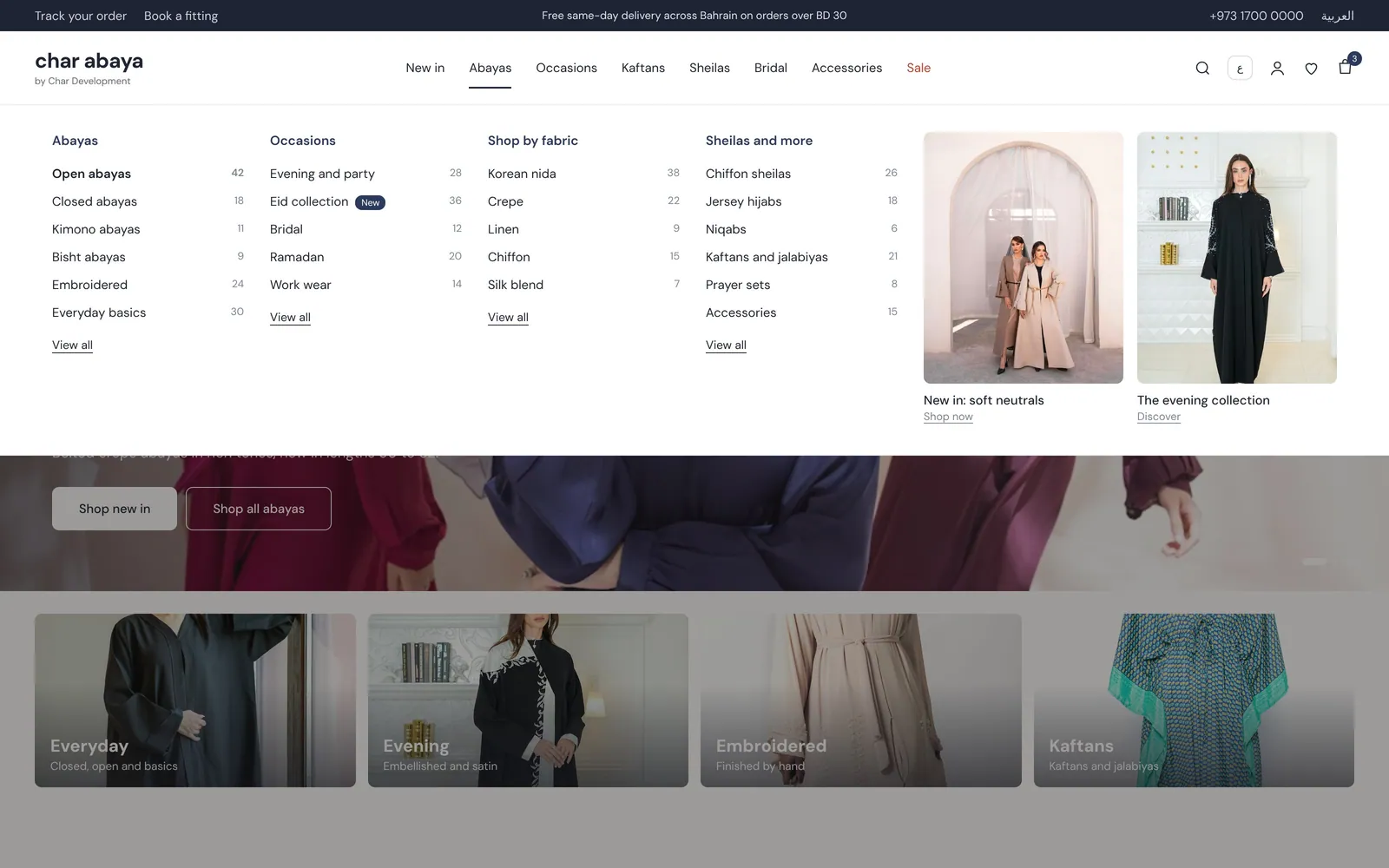
Task: Click the Shop all abayas button
Action: coord(259,509)
